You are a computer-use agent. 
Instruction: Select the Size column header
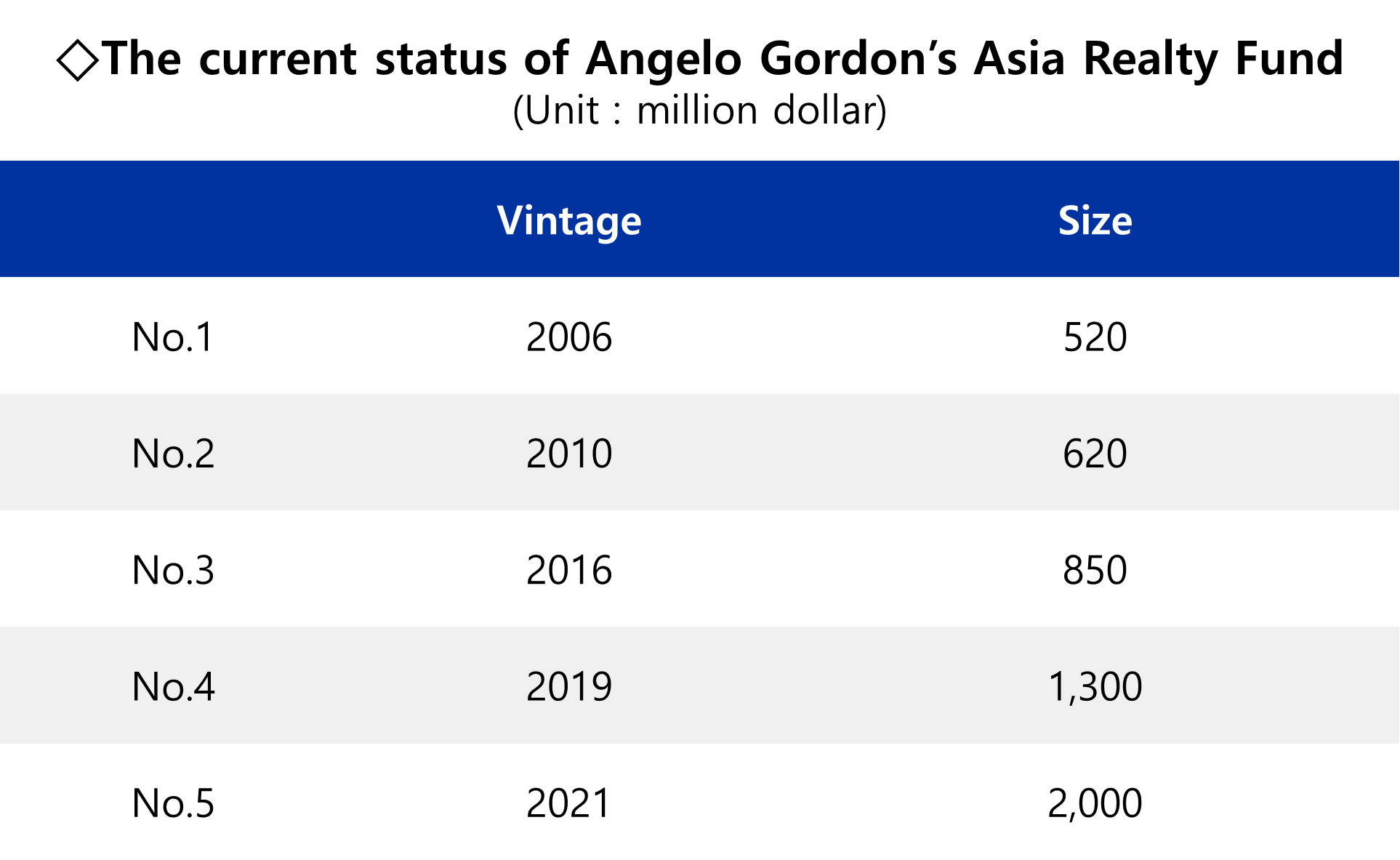[1095, 220]
